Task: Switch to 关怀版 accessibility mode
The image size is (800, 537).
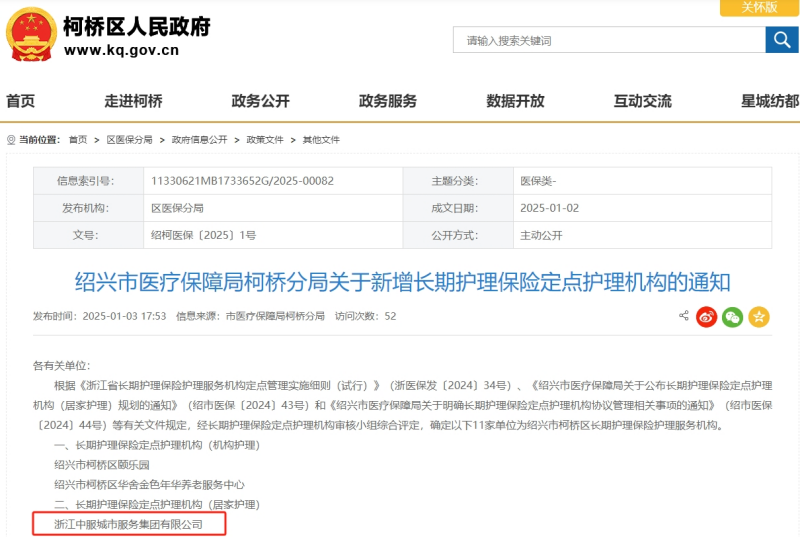Action: point(759,7)
